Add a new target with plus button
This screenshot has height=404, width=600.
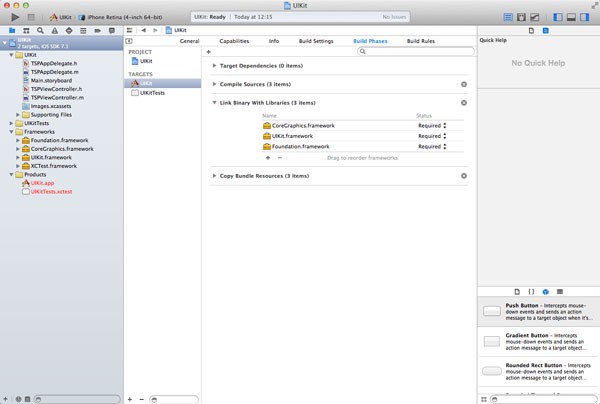click(x=130, y=399)
